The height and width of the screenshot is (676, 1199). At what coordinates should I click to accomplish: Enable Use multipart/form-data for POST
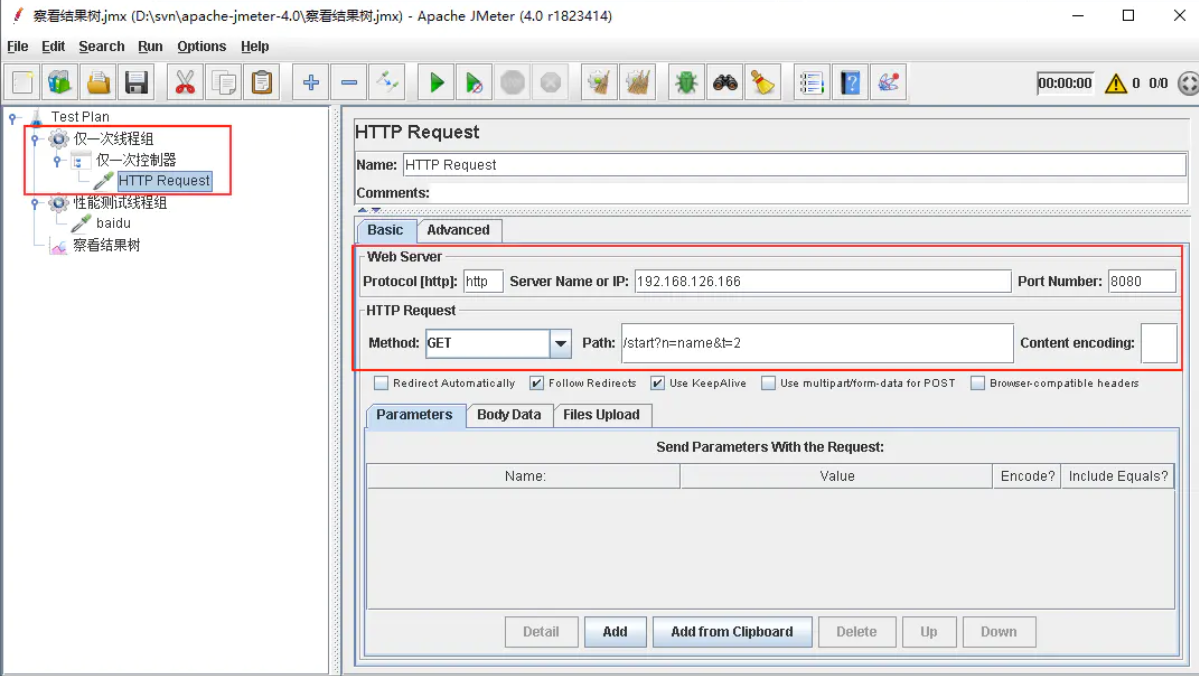[768, 383]
